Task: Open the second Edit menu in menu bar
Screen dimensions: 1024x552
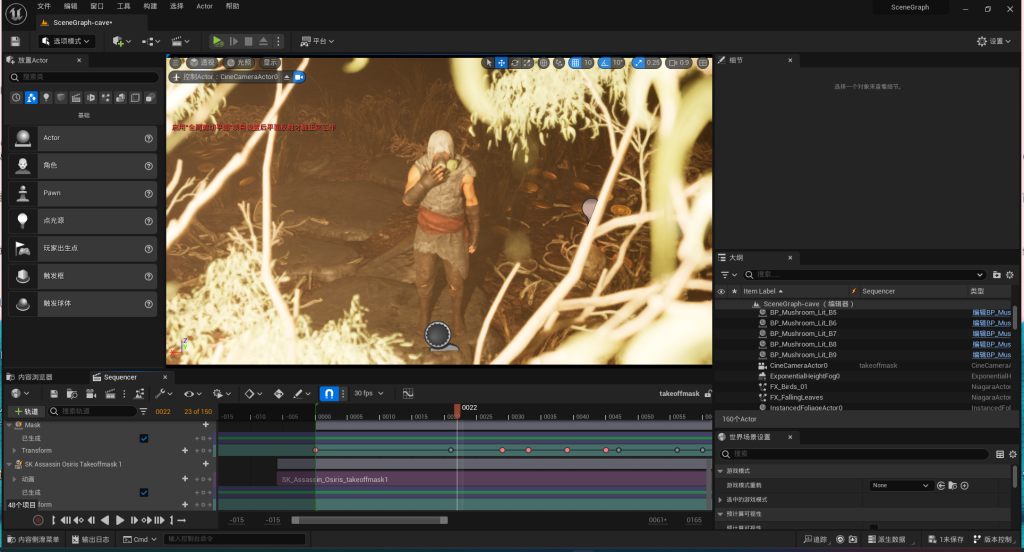Action: click(x=71, y=6)
